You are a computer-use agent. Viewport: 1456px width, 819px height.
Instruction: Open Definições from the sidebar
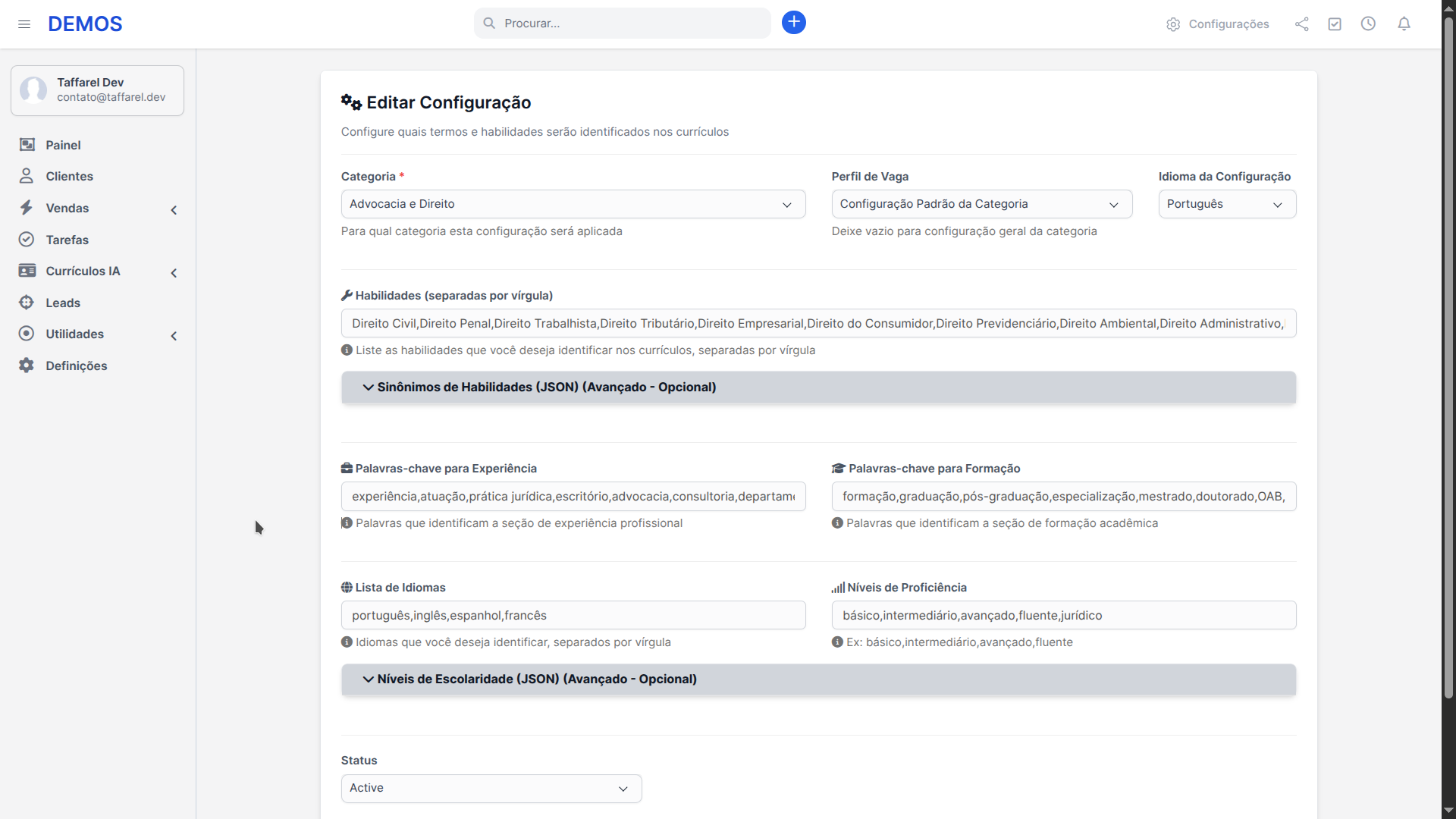(77, 366)
